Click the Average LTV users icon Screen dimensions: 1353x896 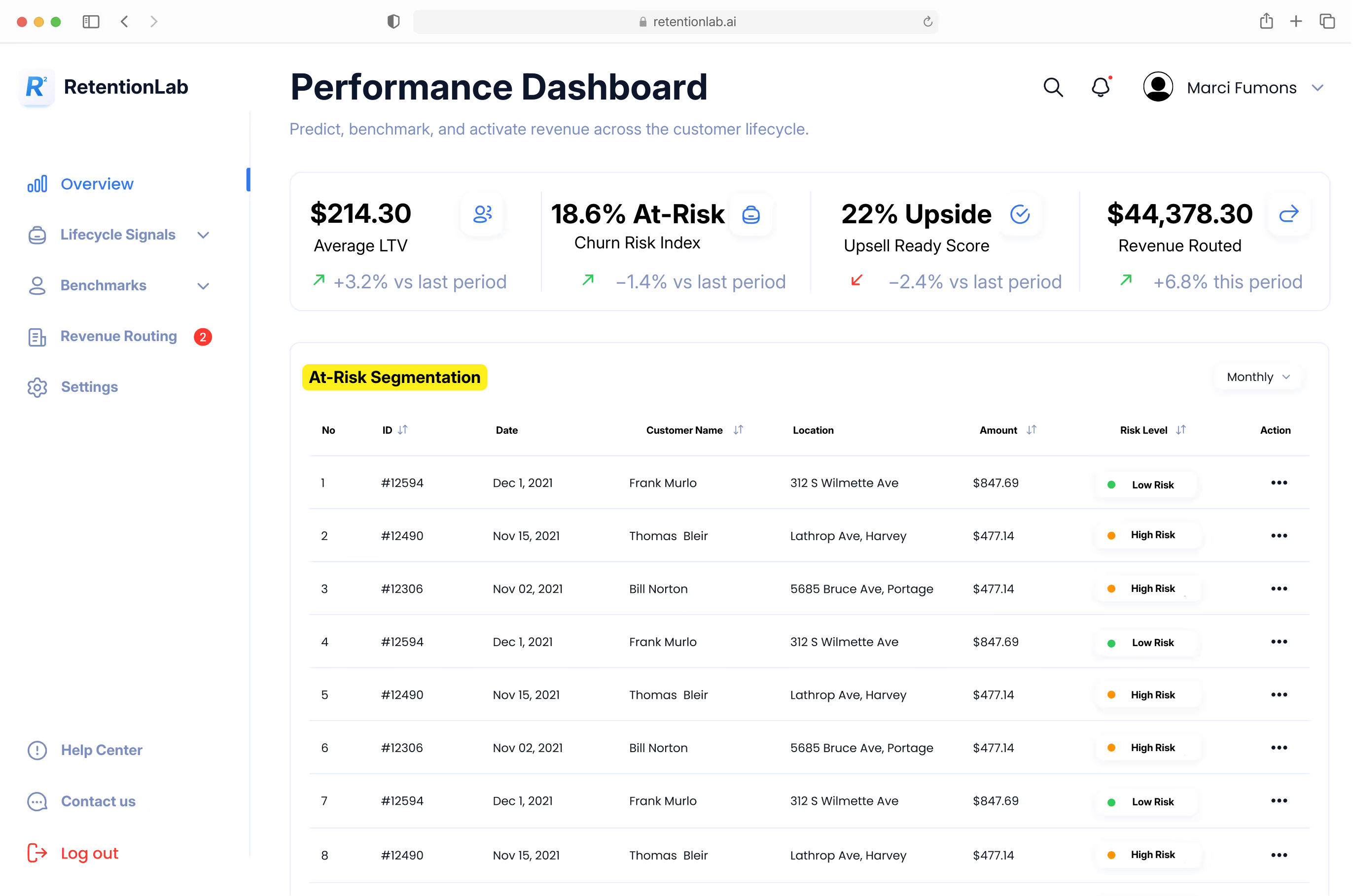(x=483, y=214)
